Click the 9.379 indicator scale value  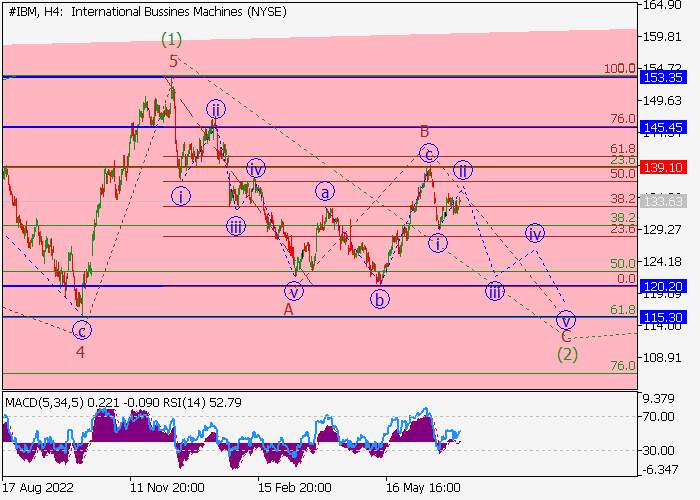click(658, 399)
